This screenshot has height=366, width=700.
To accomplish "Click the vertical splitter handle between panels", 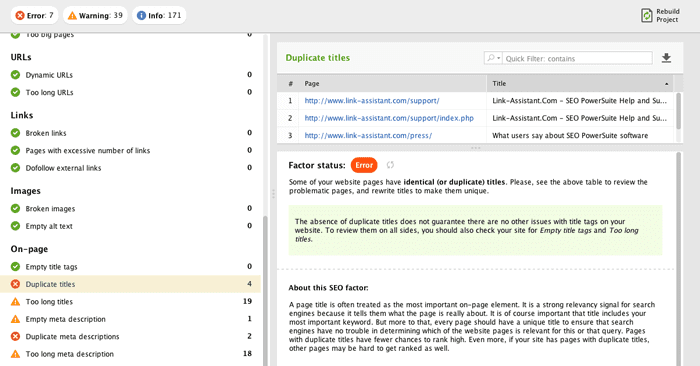I will click(x=273, y=194).
